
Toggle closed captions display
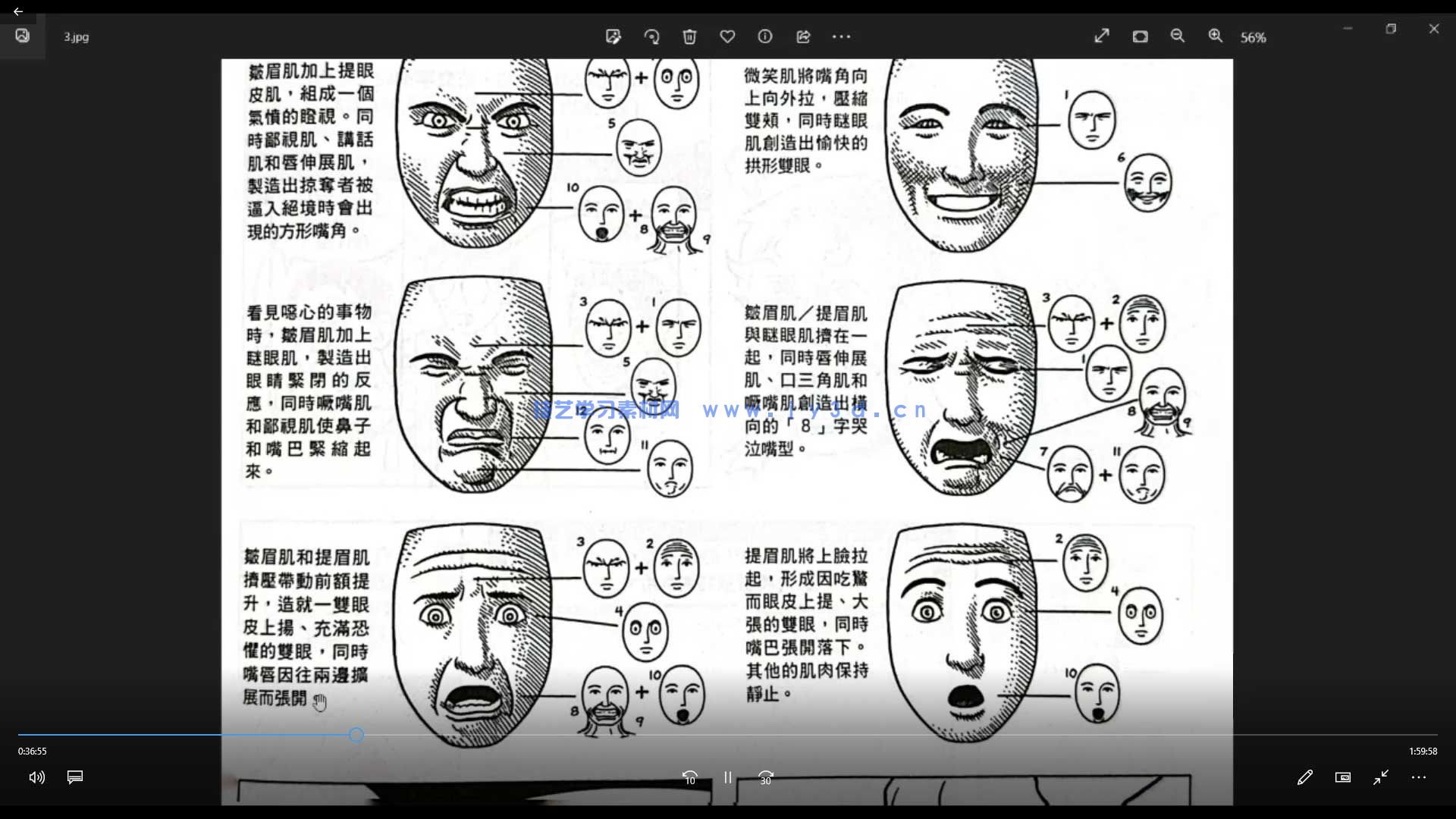pos(74,777)
